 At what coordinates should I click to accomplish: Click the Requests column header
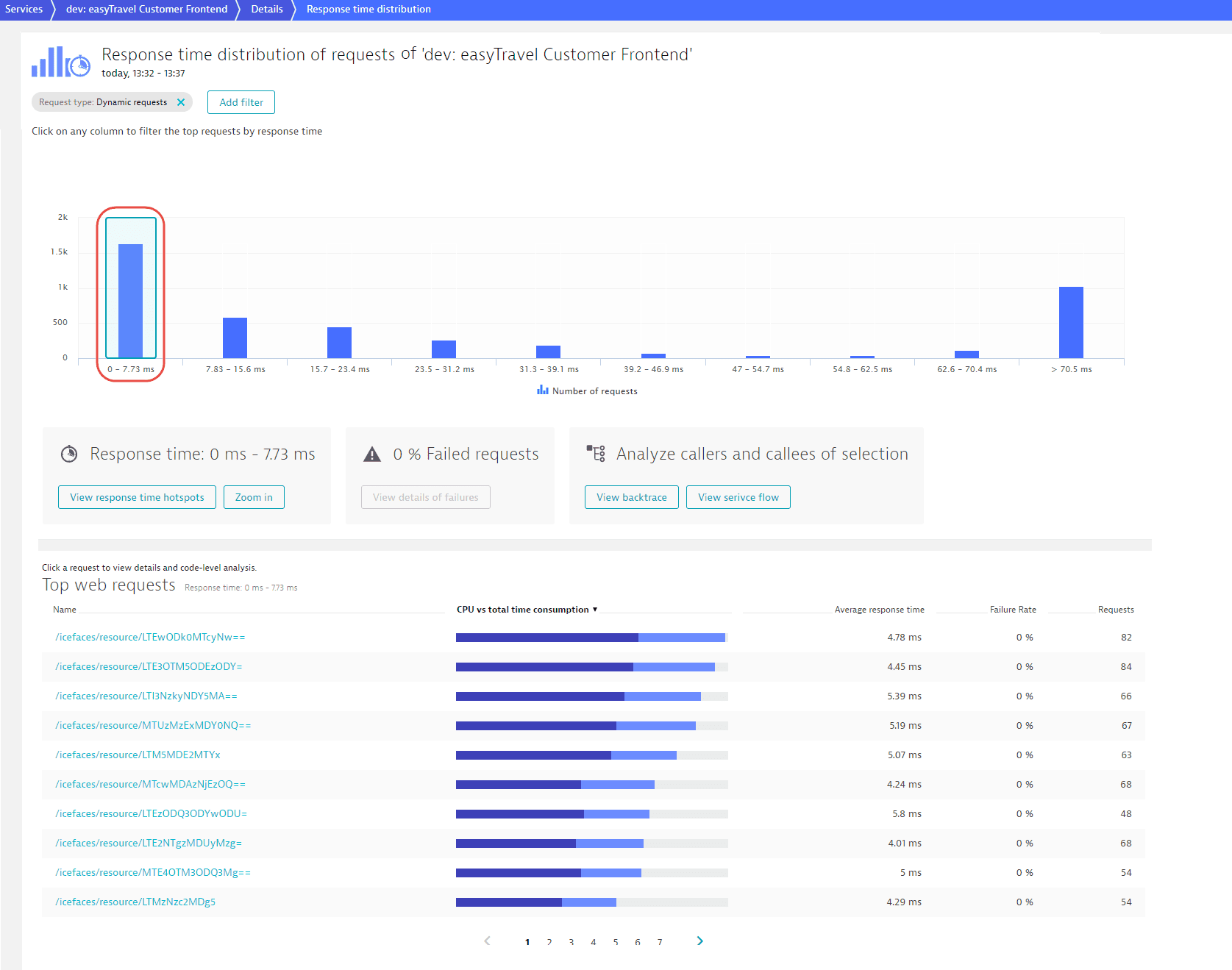(1116, 610)
